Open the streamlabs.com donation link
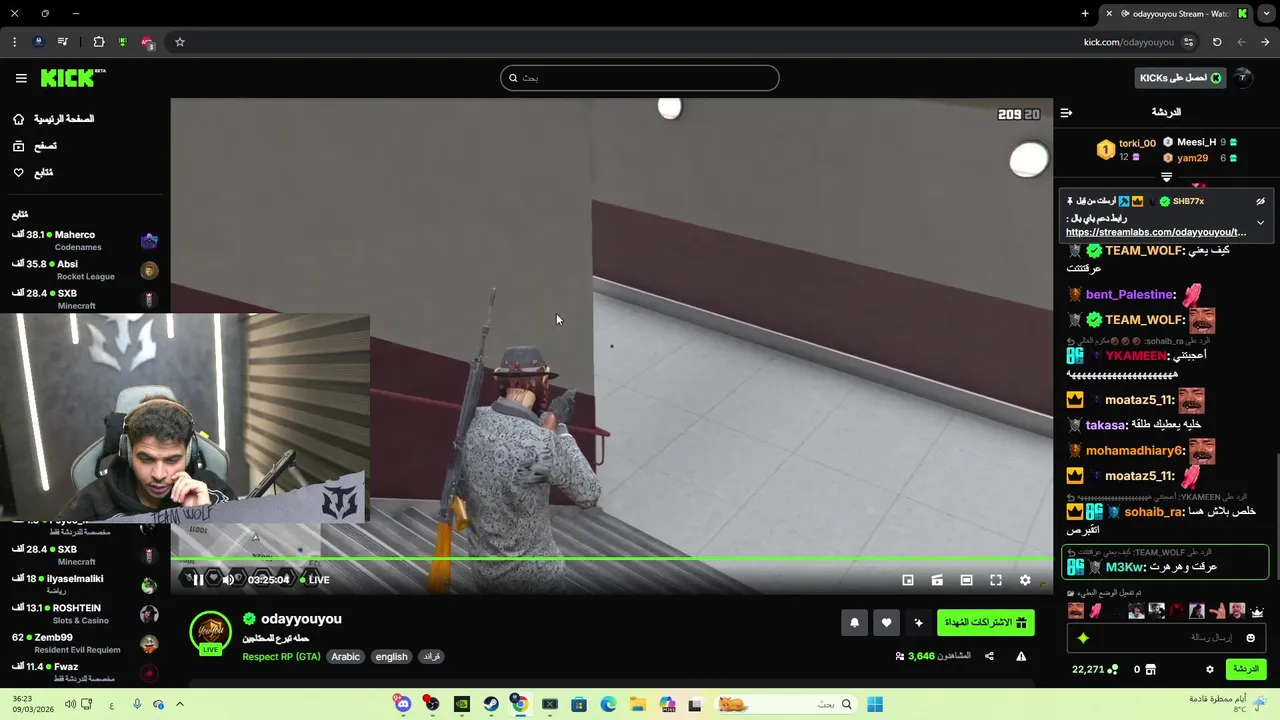 (x=1156, y=232)
